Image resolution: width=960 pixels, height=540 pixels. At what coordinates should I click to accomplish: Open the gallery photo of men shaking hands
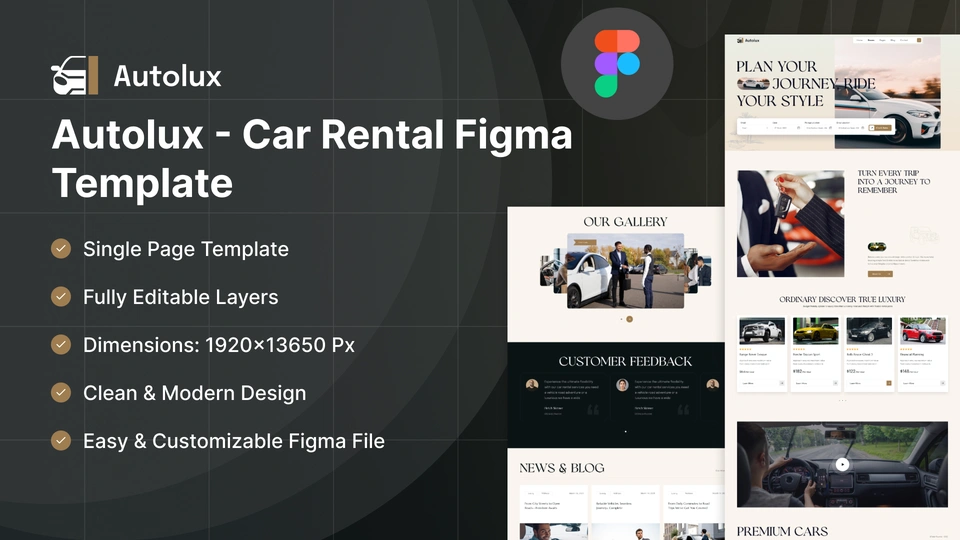625,271
